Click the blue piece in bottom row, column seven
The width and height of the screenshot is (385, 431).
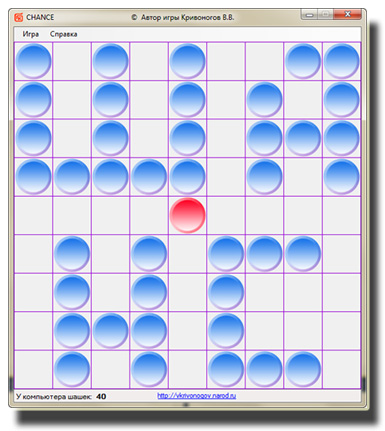coord(264,369)
